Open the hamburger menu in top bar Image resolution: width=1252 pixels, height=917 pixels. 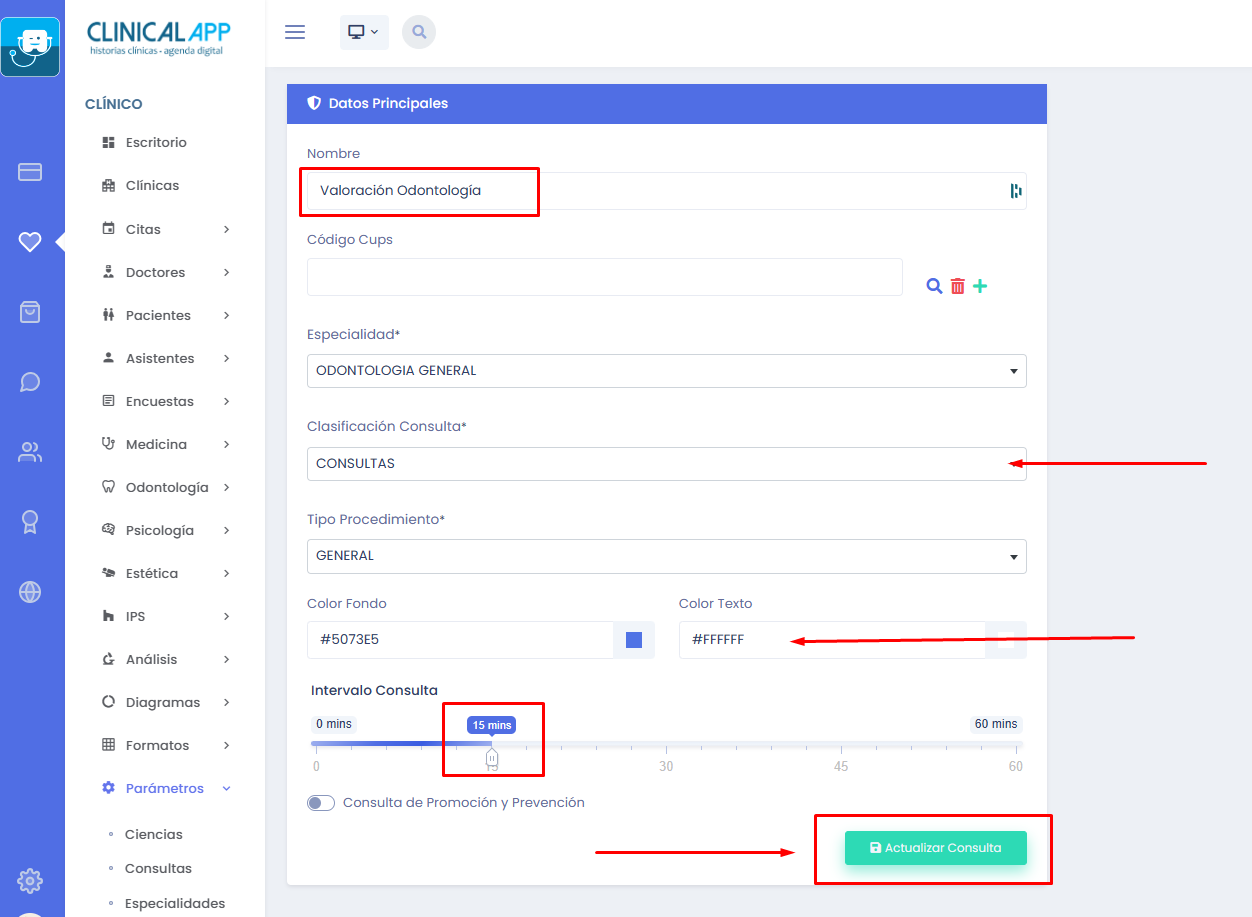295,32
